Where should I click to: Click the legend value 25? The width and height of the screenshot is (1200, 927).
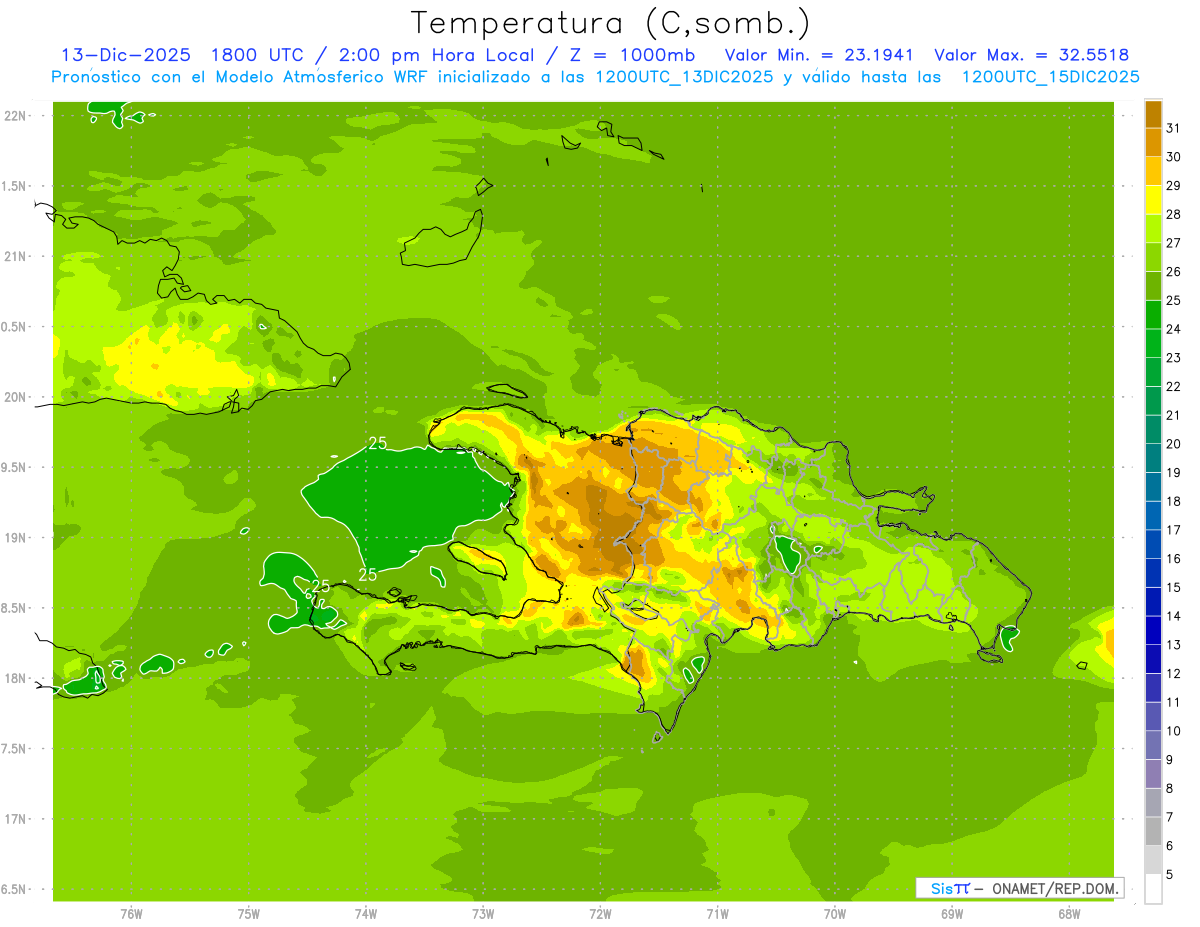(1174, 300)
